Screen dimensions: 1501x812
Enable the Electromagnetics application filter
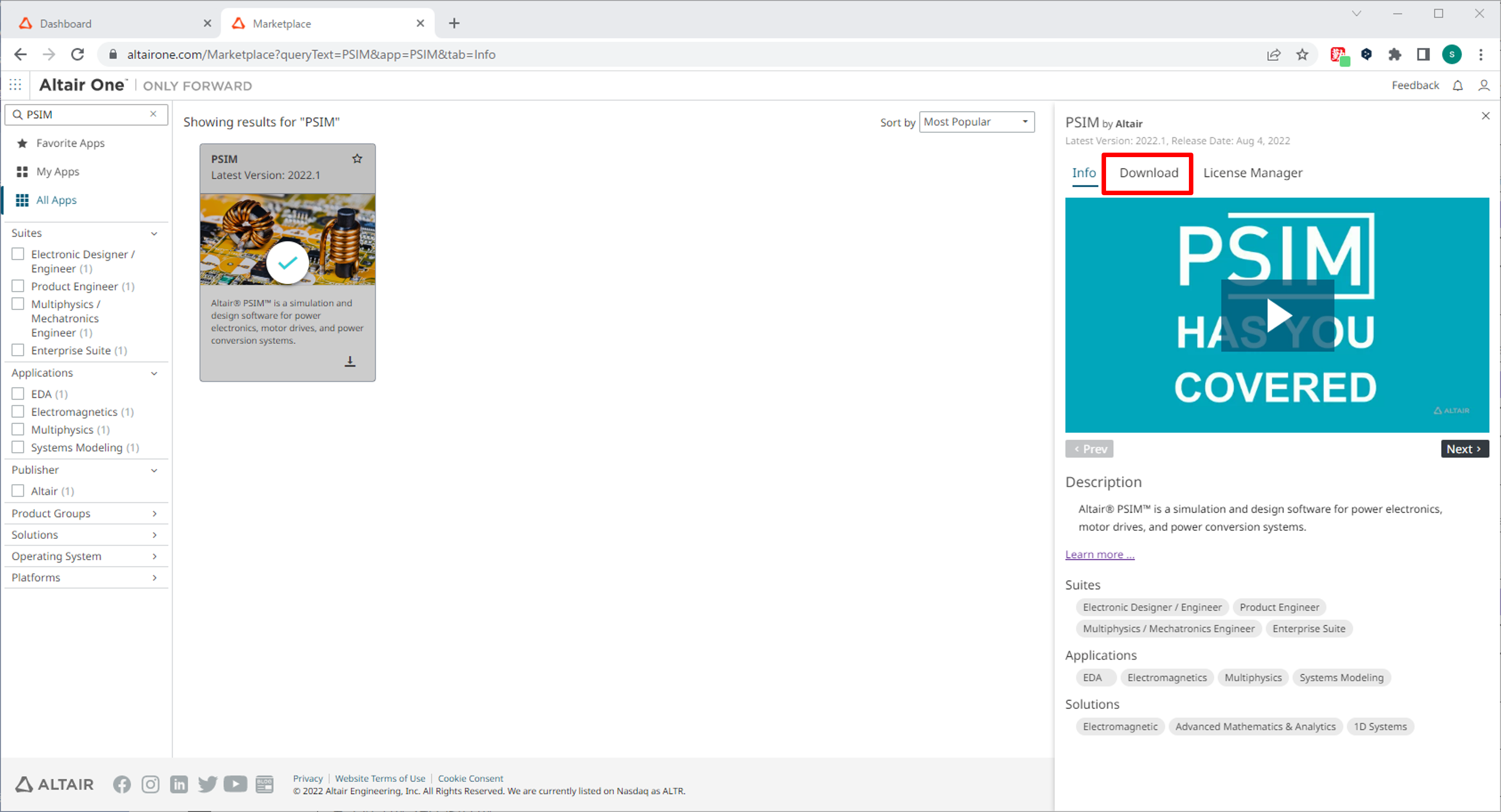pyautogui.click(x=18, y=412)
